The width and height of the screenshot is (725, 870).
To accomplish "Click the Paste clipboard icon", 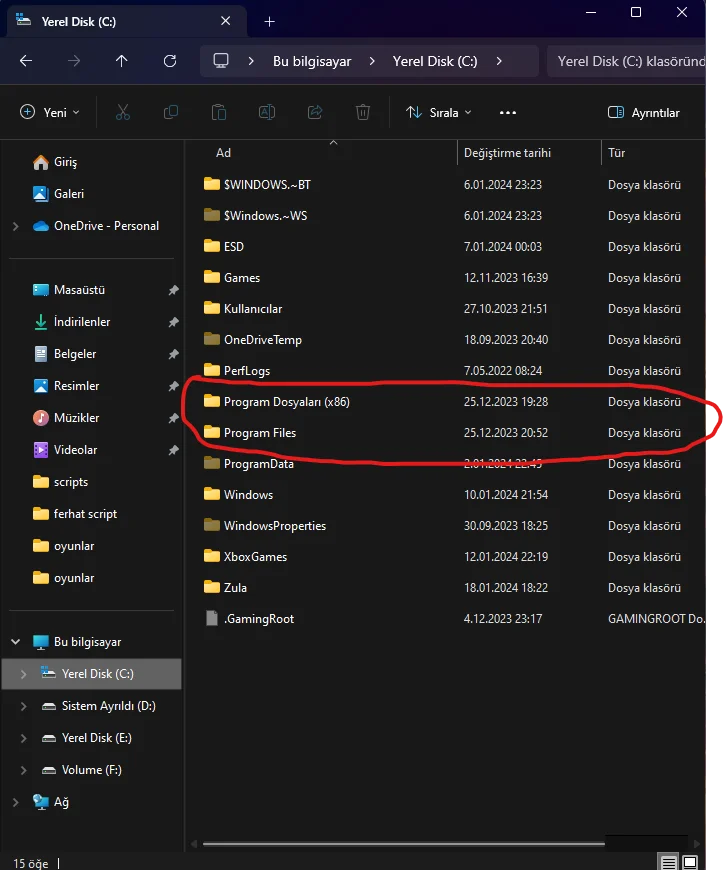I will click(219, 113).
